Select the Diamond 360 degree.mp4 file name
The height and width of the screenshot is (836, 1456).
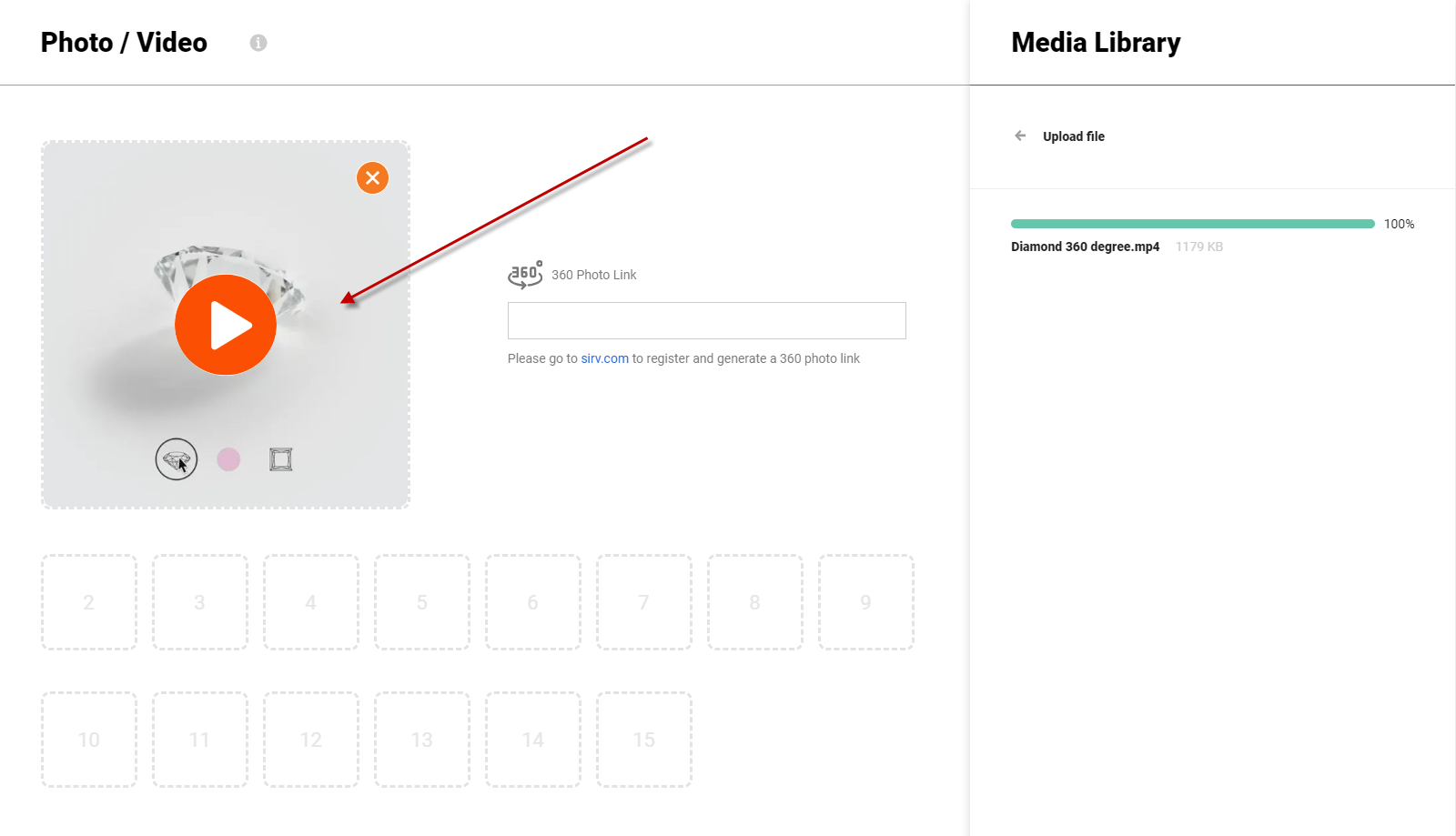(x=1086, y=247)
